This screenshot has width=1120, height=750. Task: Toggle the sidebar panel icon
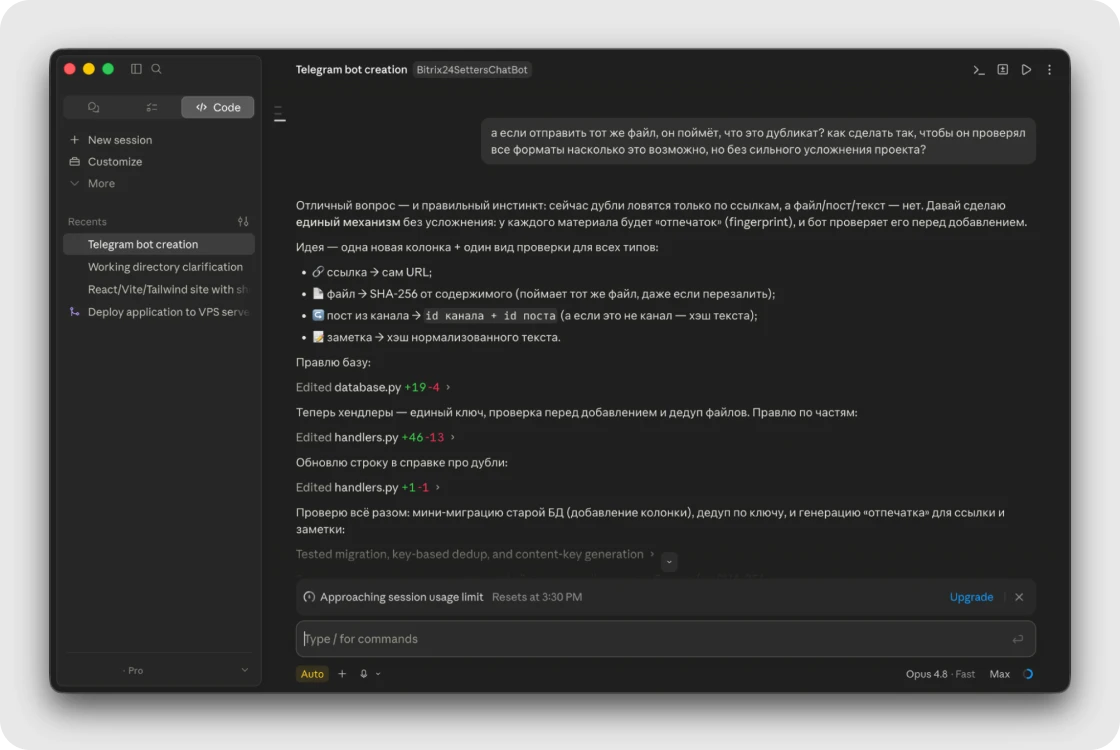coord(136,69)
